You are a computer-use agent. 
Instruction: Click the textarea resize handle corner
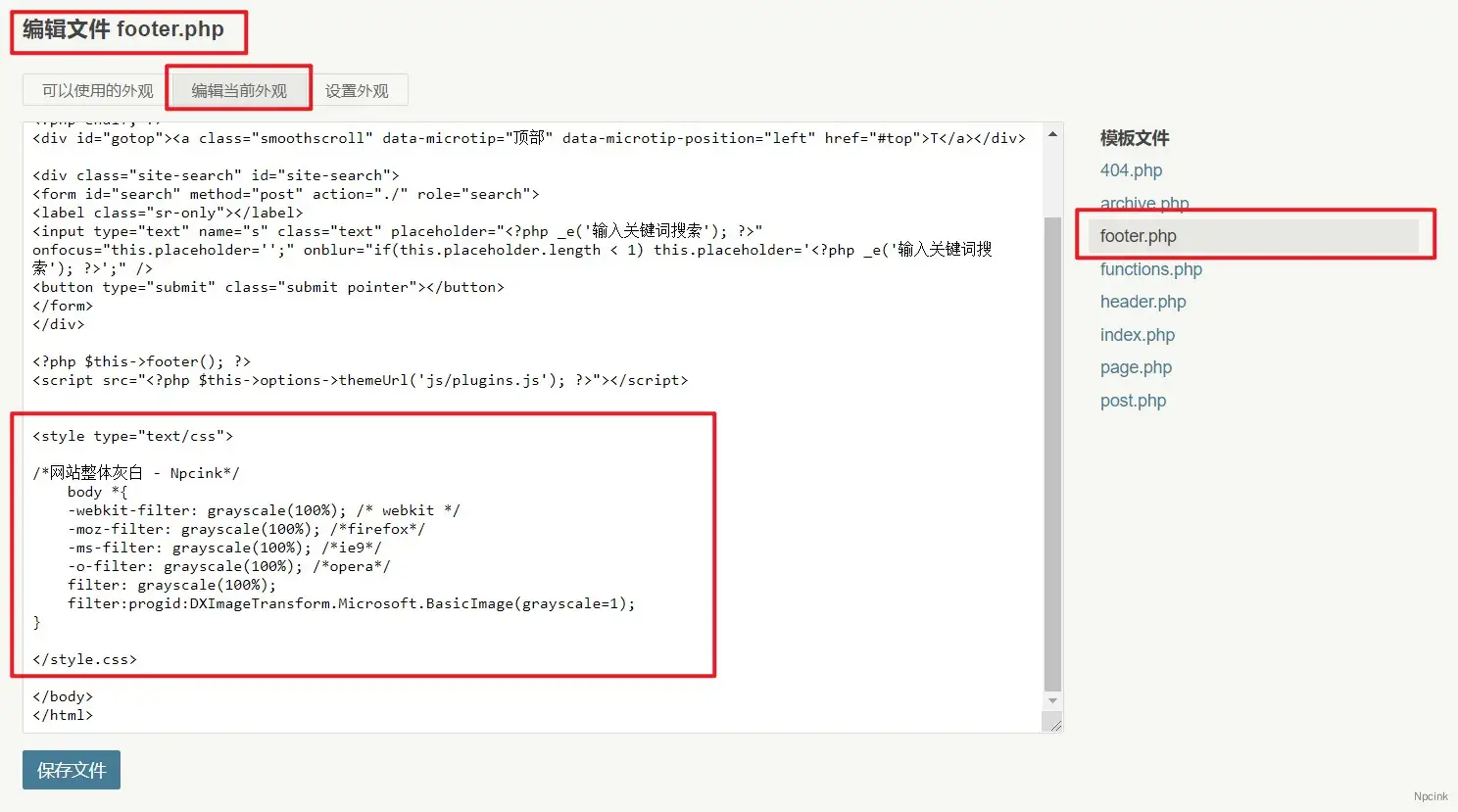1054,724
